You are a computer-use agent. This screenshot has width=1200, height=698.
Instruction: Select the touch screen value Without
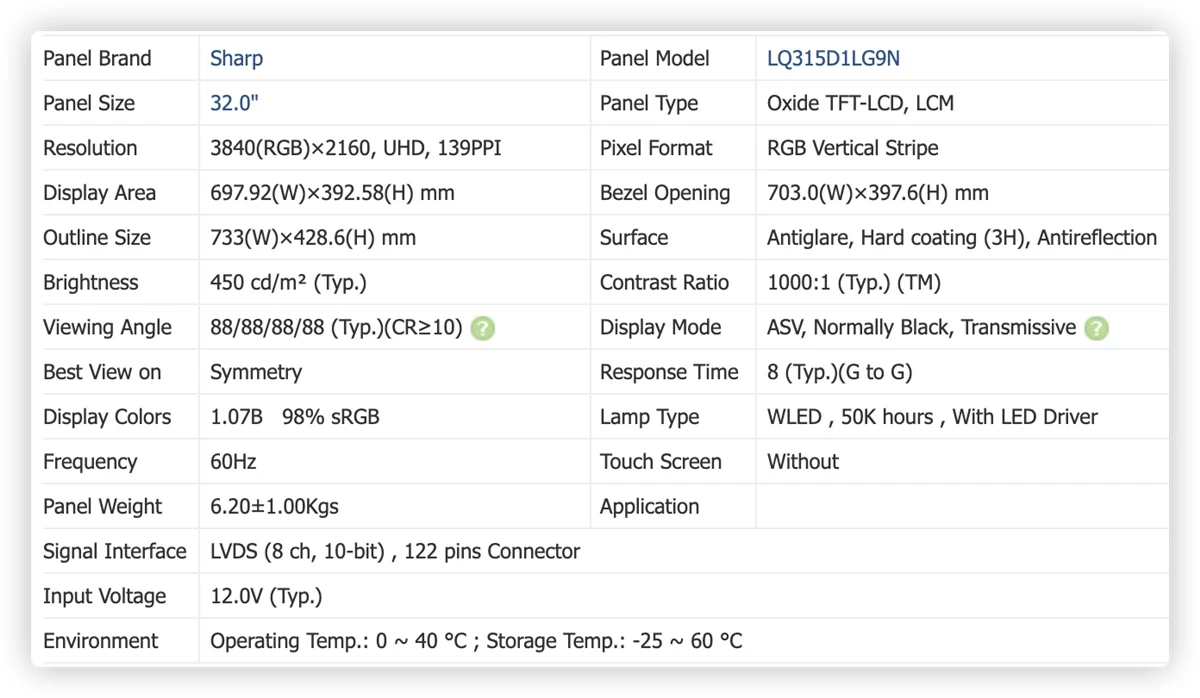803,462
